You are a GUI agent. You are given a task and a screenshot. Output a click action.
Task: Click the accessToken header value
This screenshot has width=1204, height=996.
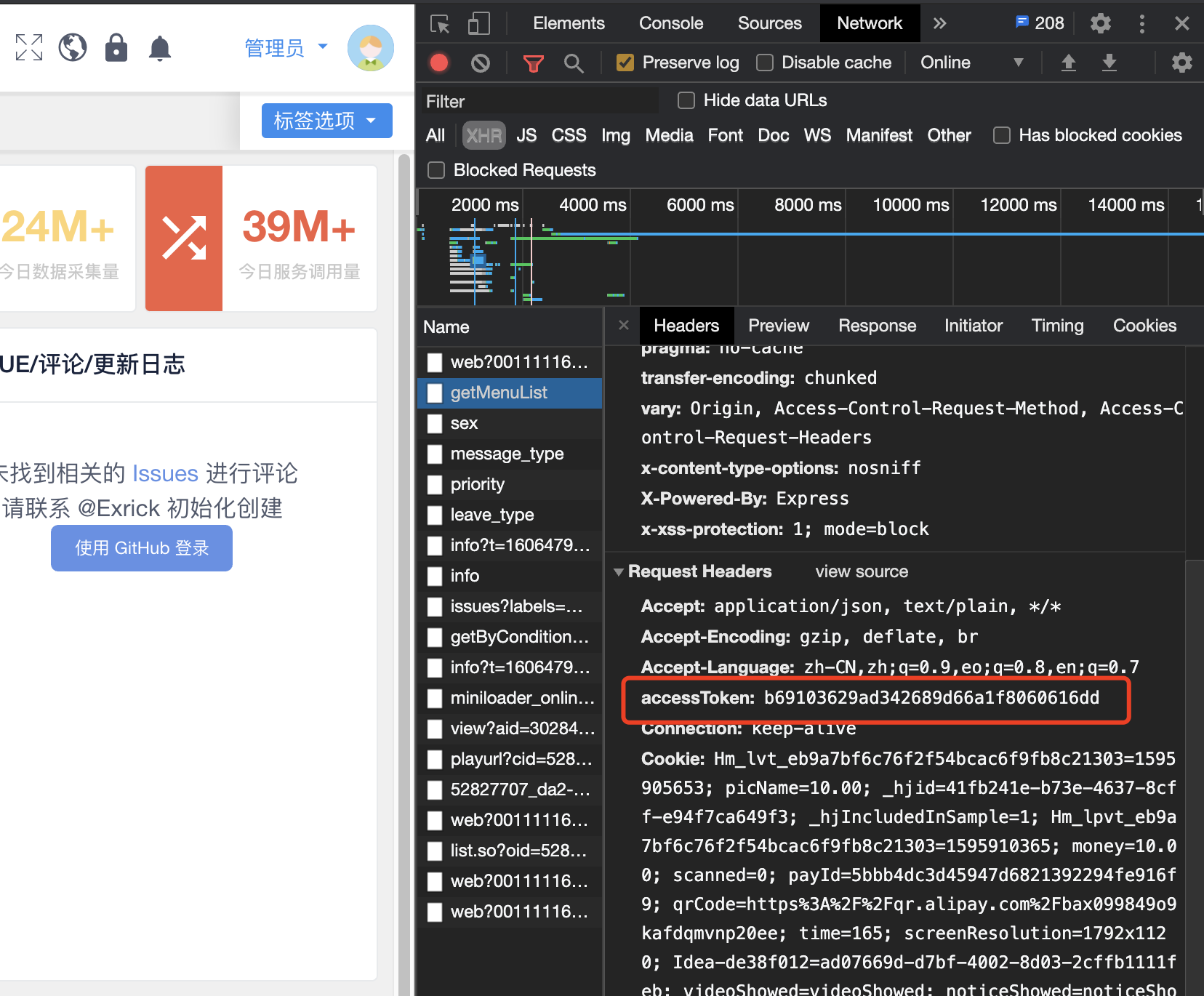pyautogui.click(x=931, y=698)
